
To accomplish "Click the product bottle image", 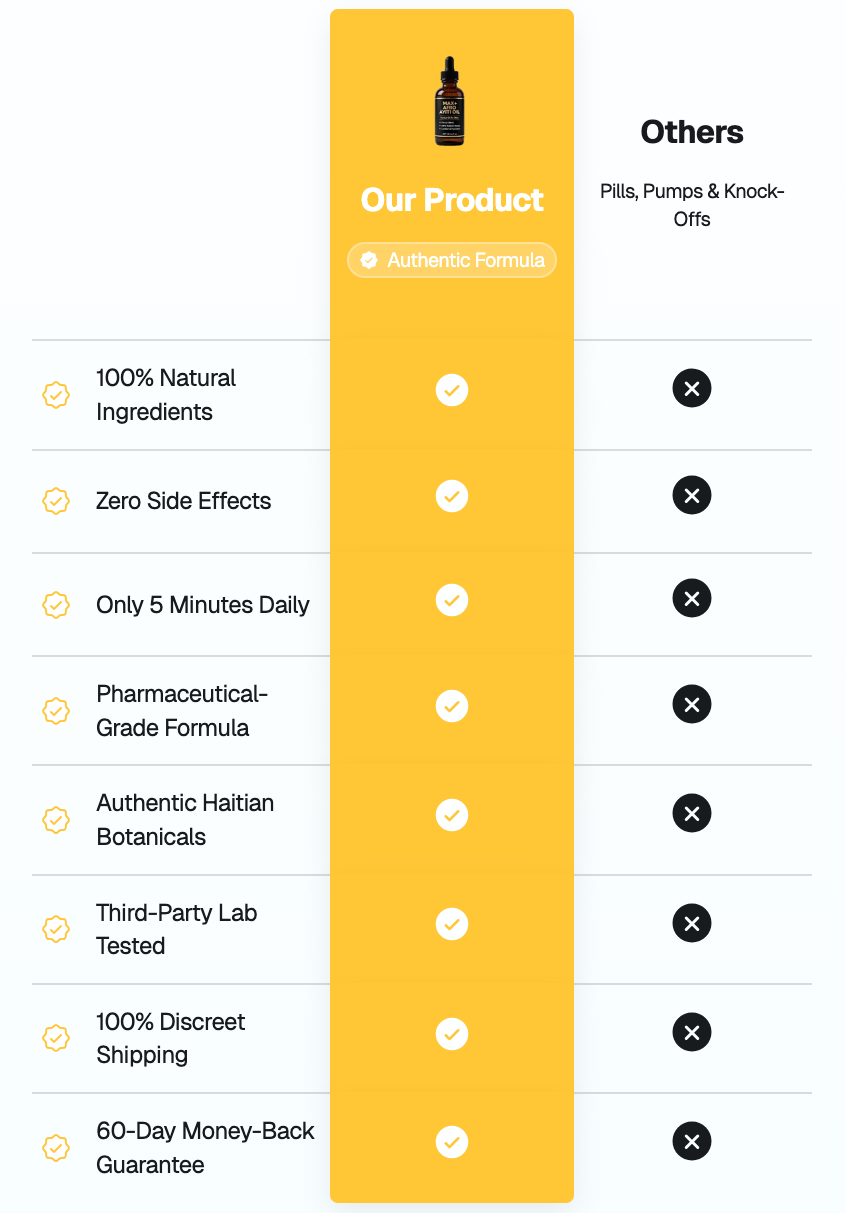I will click(450, 102).
